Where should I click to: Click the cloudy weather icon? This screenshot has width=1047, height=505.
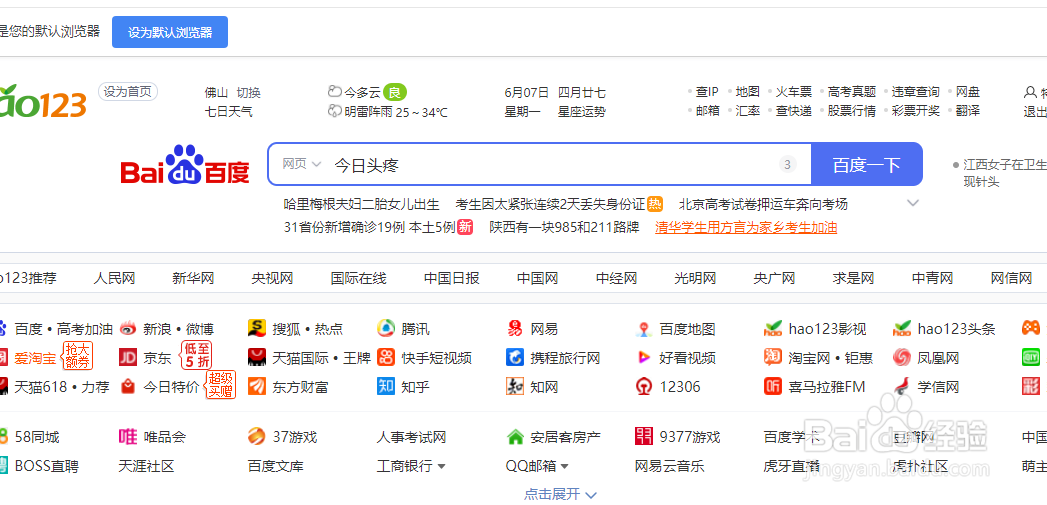pyautogui.click(x=335, y=92)
